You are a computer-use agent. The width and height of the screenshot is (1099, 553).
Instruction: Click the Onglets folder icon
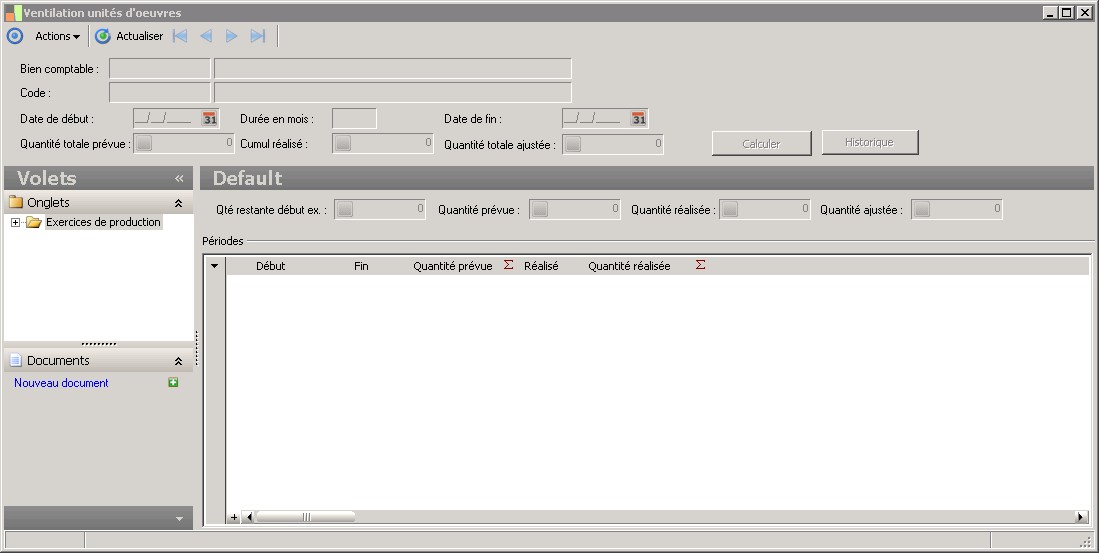[16, 203]
